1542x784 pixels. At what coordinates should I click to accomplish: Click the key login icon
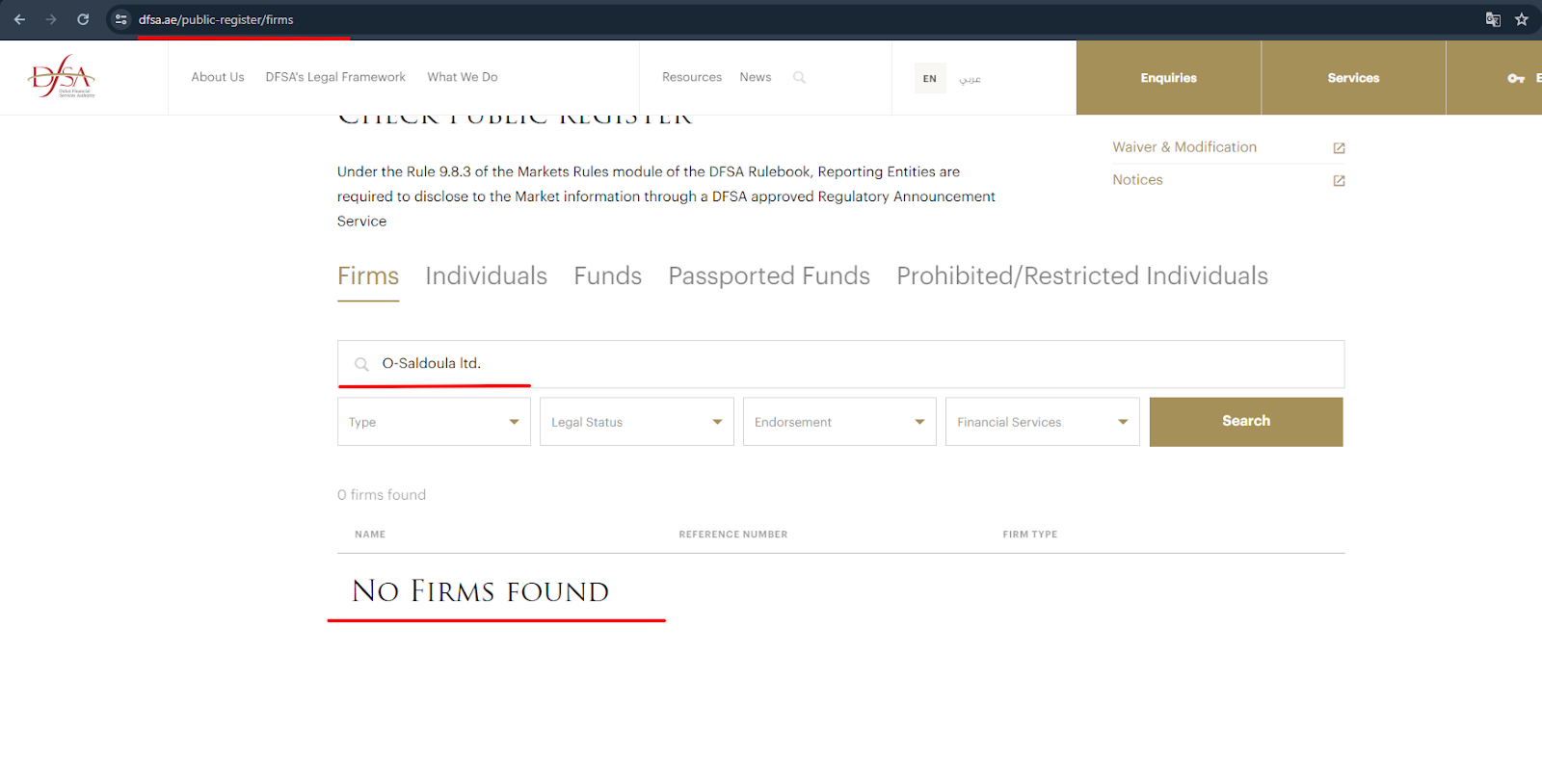[1516, 78]
